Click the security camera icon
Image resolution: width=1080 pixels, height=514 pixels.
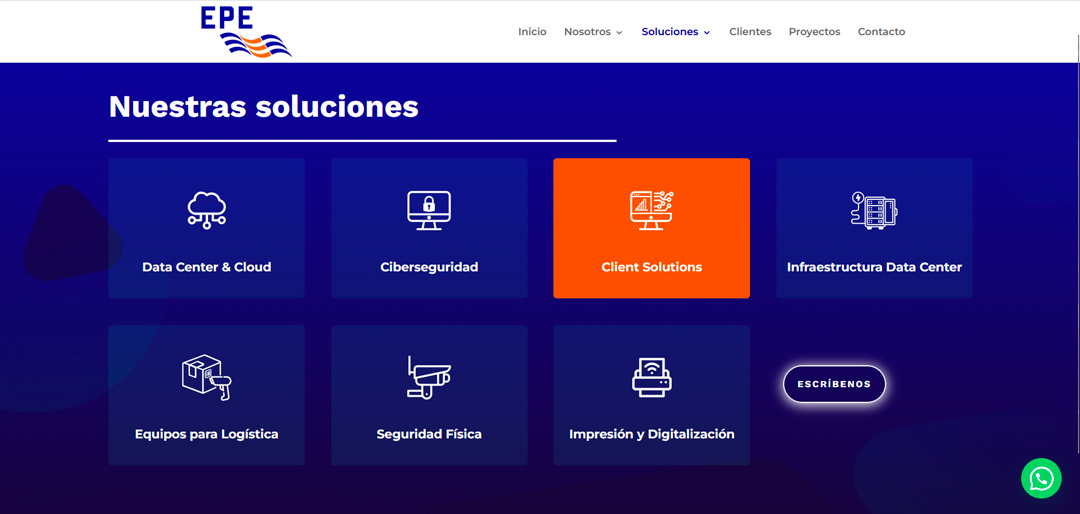pos(429,377)
